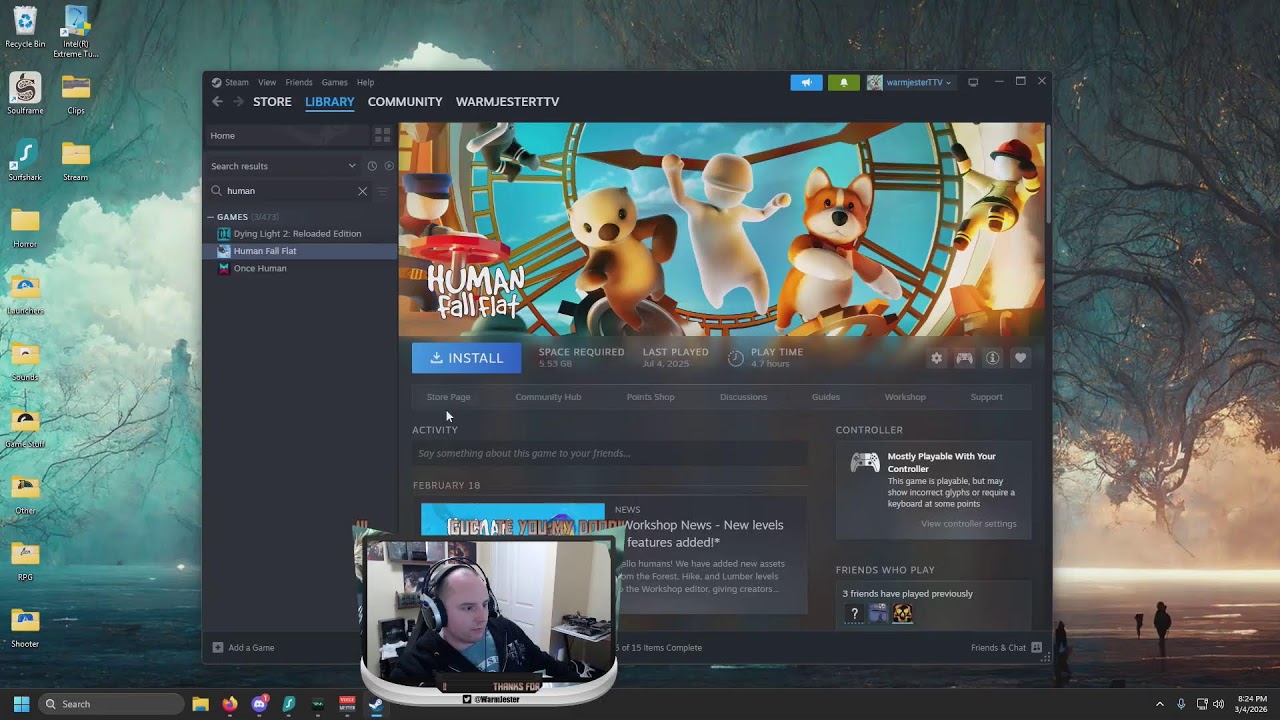The image size is (1280, 720).
Task: Add Human Fall Flat to favorites heart
Action: 1020,358
